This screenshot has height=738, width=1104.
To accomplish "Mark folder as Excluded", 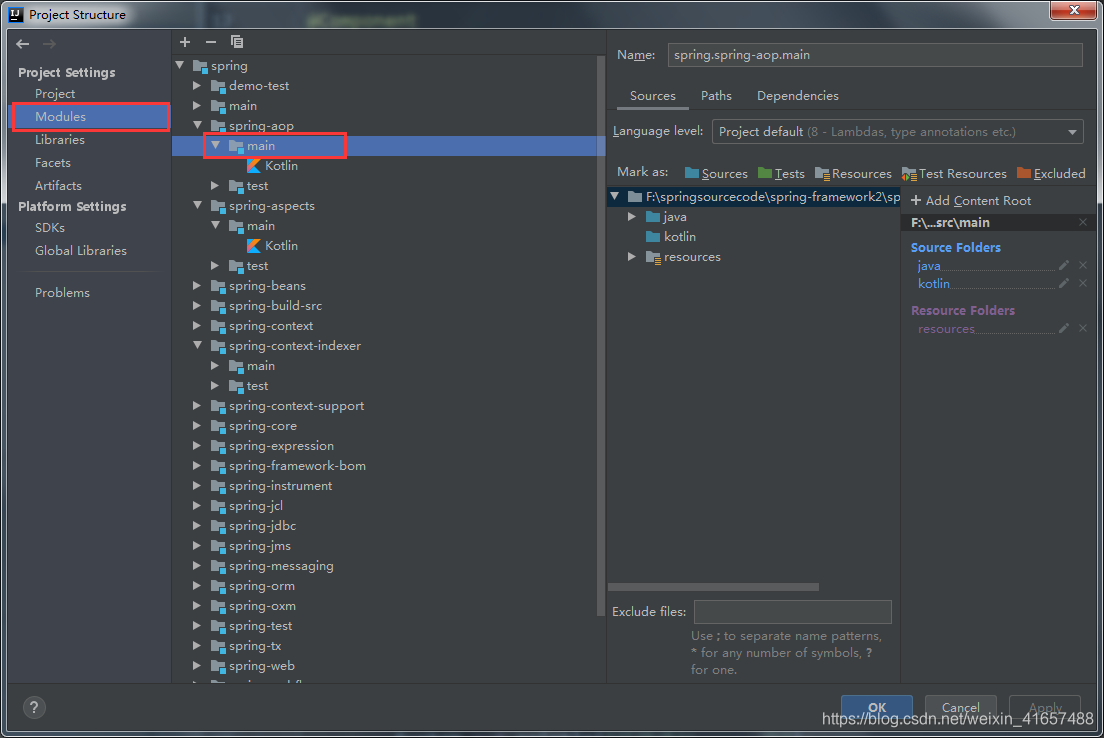I will 1051,173.
